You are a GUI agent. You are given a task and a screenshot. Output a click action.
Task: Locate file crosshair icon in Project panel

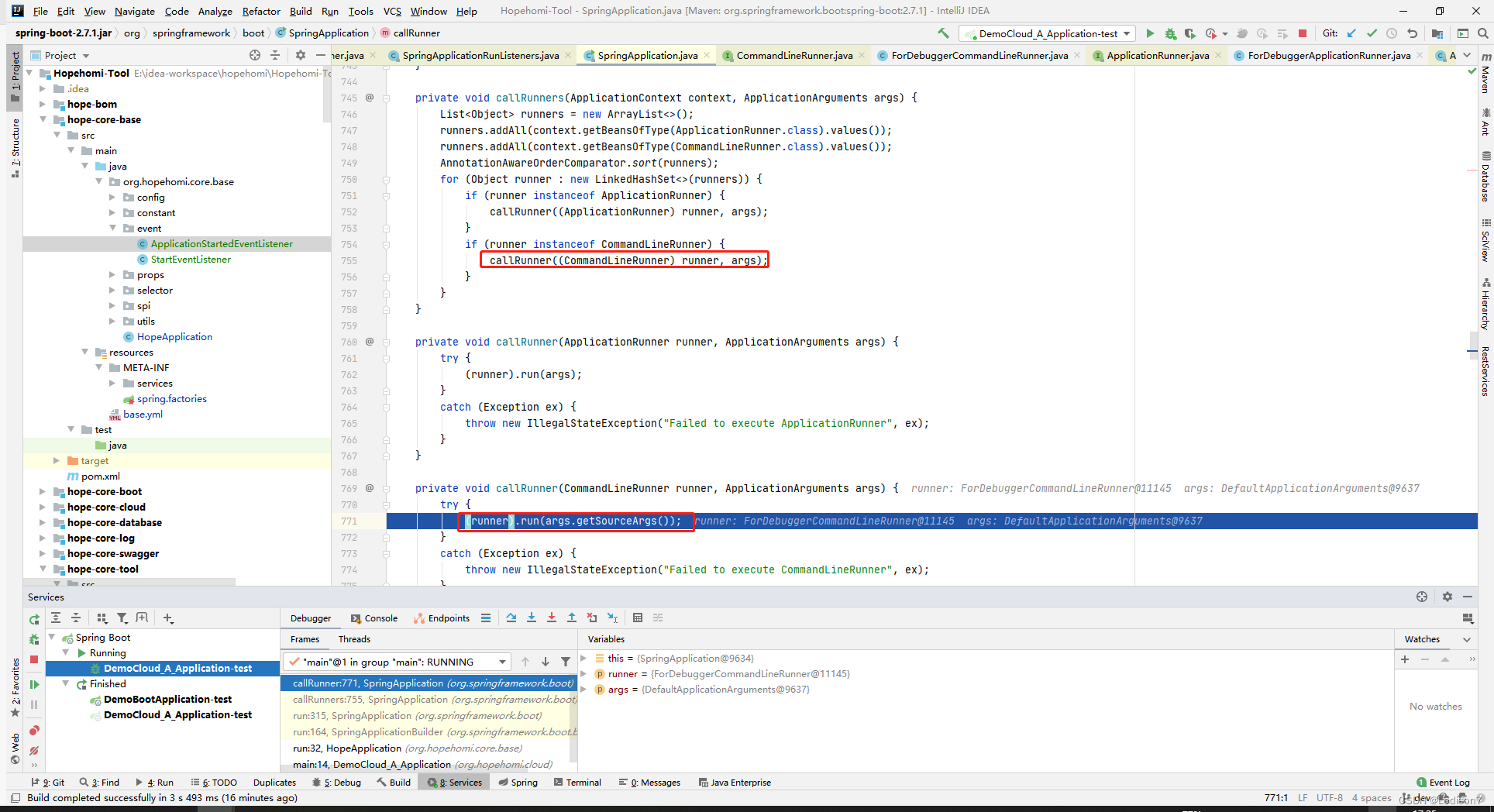pyautogui.click(x=255, y=55)
